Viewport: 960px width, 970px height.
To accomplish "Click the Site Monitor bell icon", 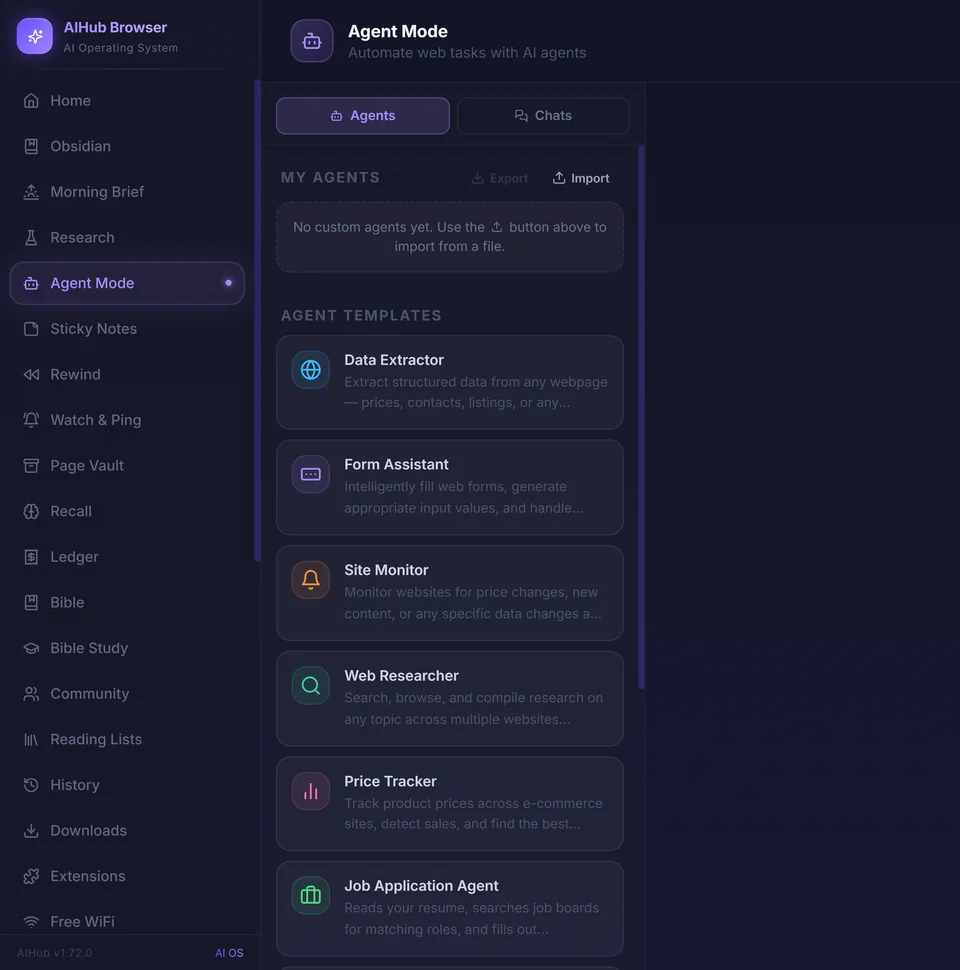I will pos(311,580).
